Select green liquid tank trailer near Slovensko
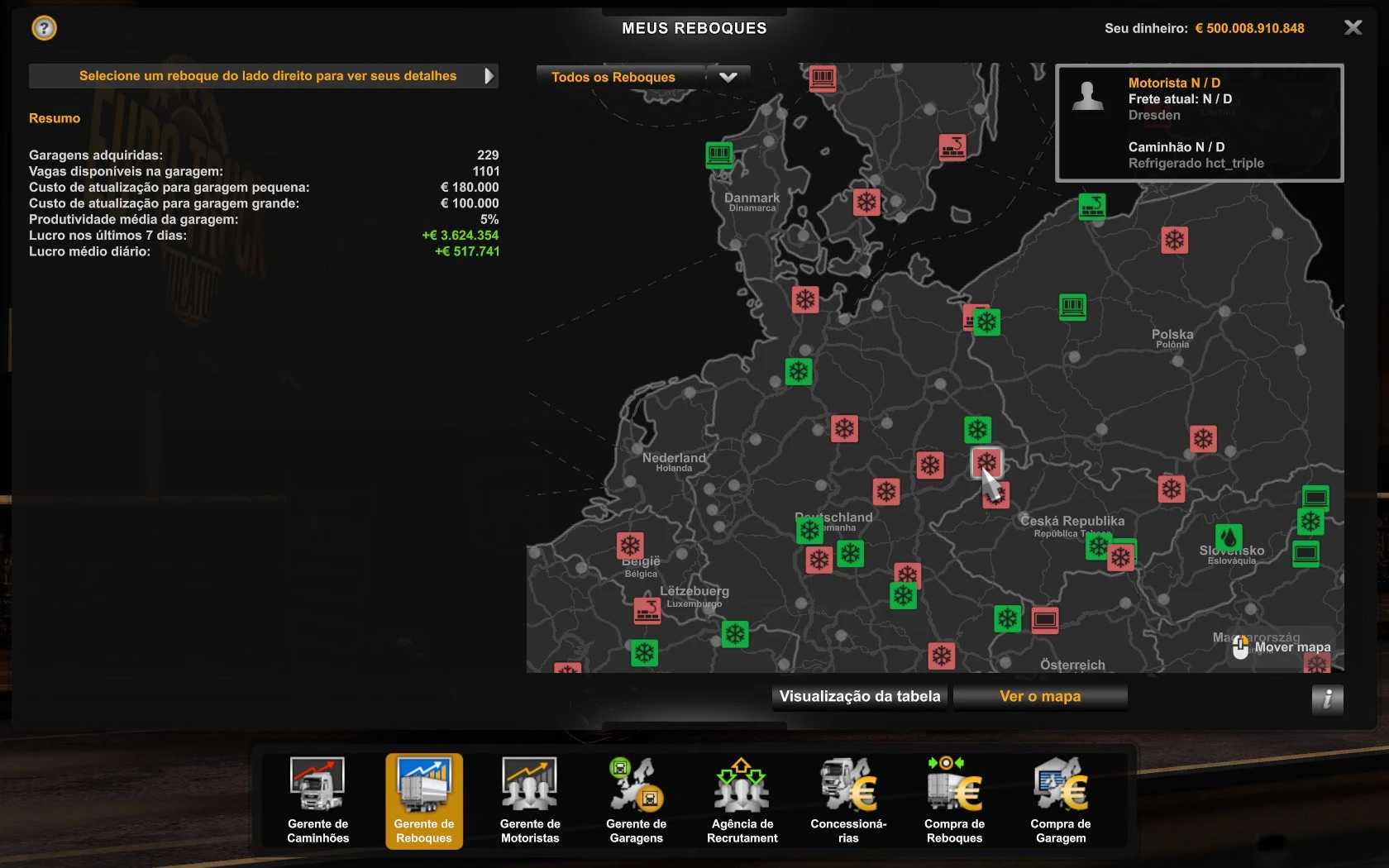1389x868 pixels. pos(1229,538)
